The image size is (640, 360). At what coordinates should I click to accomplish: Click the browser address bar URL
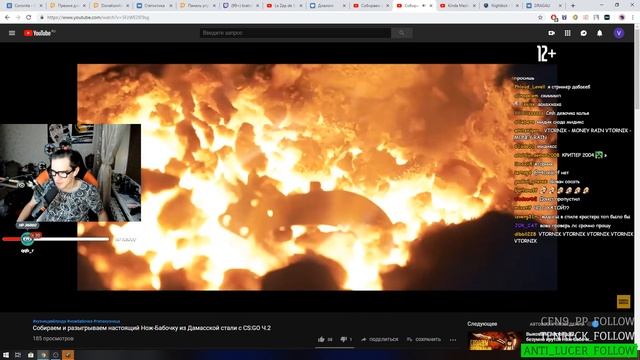(98, 18)
